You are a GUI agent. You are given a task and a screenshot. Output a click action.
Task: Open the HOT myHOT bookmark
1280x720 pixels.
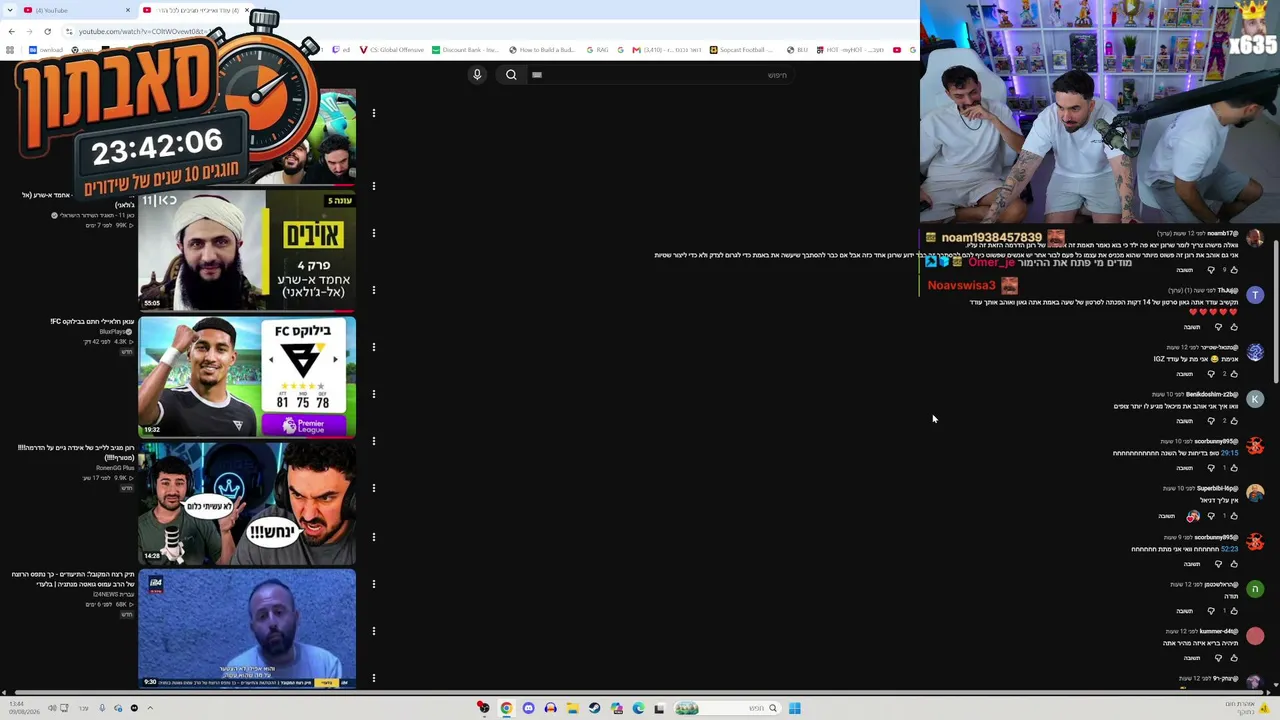(x=850, y=50)
